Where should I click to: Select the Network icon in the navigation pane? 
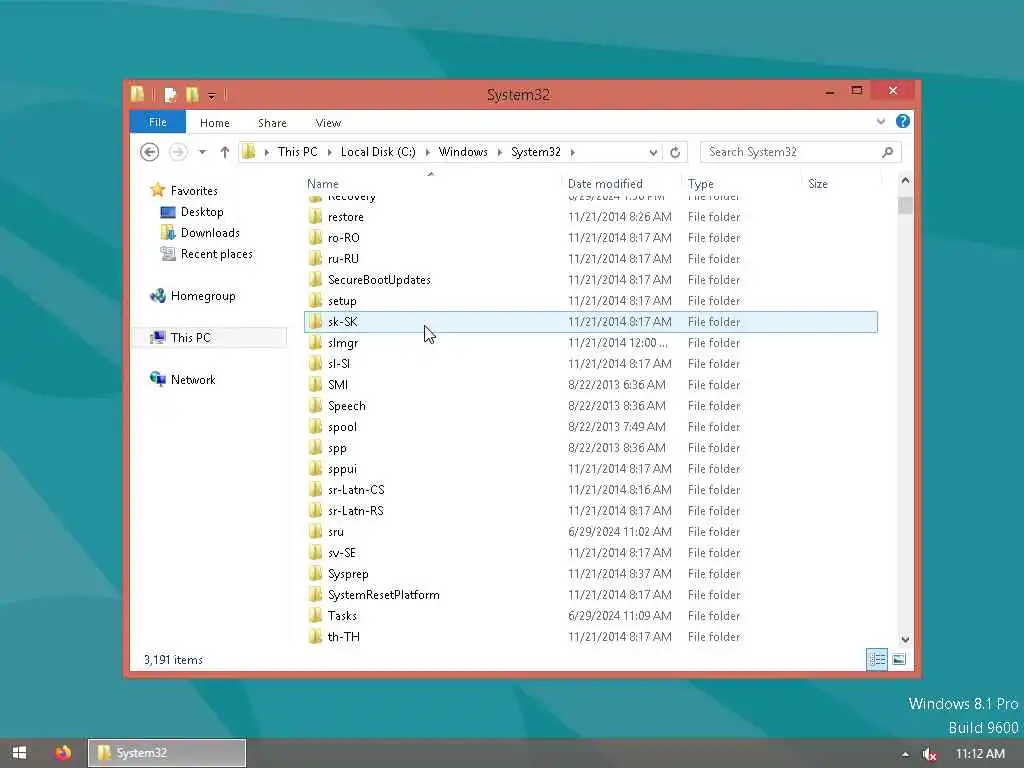pos(157,379)
